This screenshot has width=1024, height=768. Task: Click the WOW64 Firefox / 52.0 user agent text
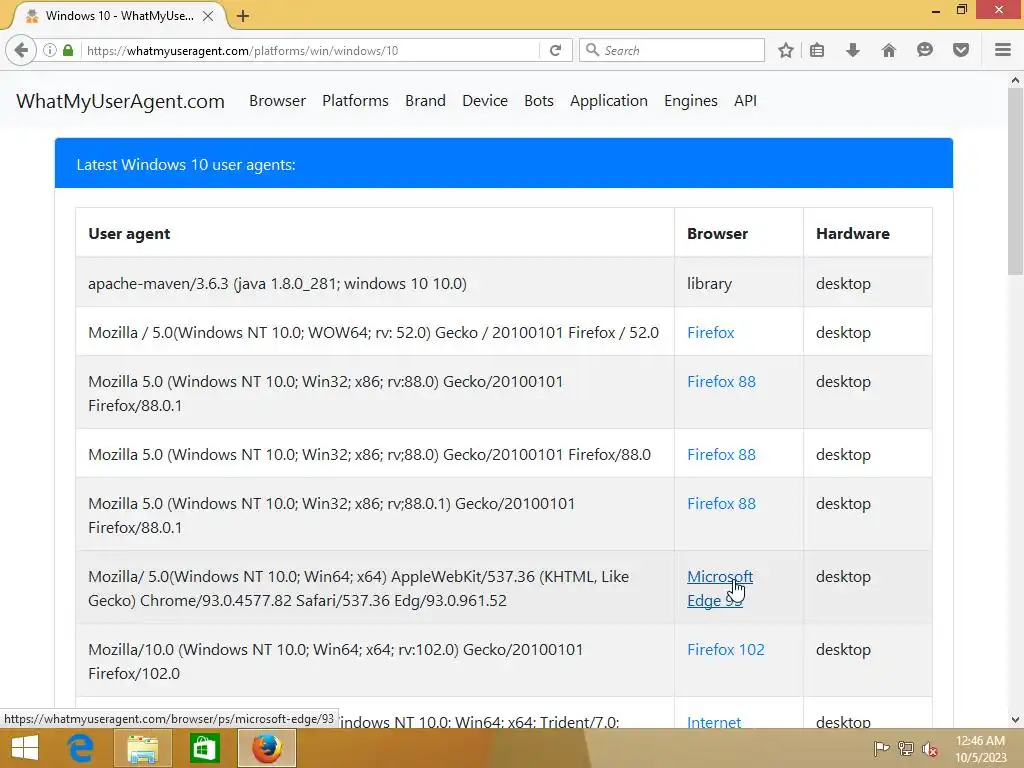coord(374,332)
